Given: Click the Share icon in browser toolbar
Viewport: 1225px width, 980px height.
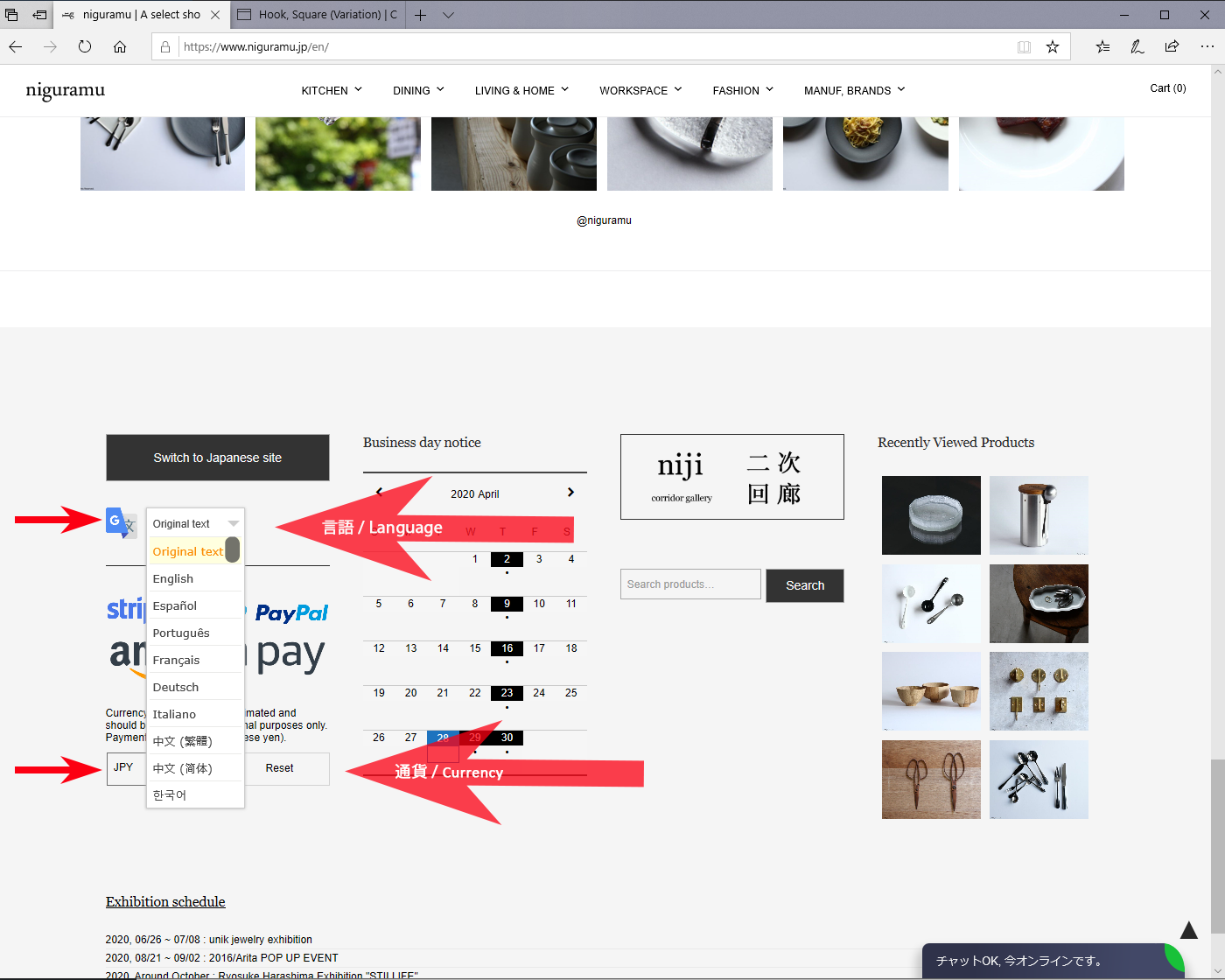Looking at the screenshot, I should pyautogui.click(x=1172, y=47).
